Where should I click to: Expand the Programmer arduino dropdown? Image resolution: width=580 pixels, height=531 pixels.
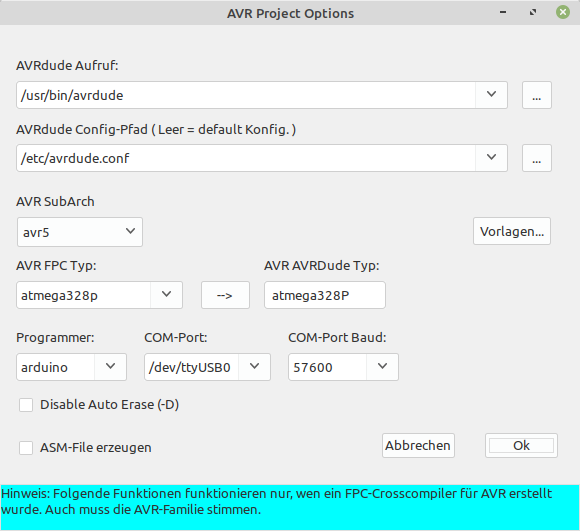point(111,367)
